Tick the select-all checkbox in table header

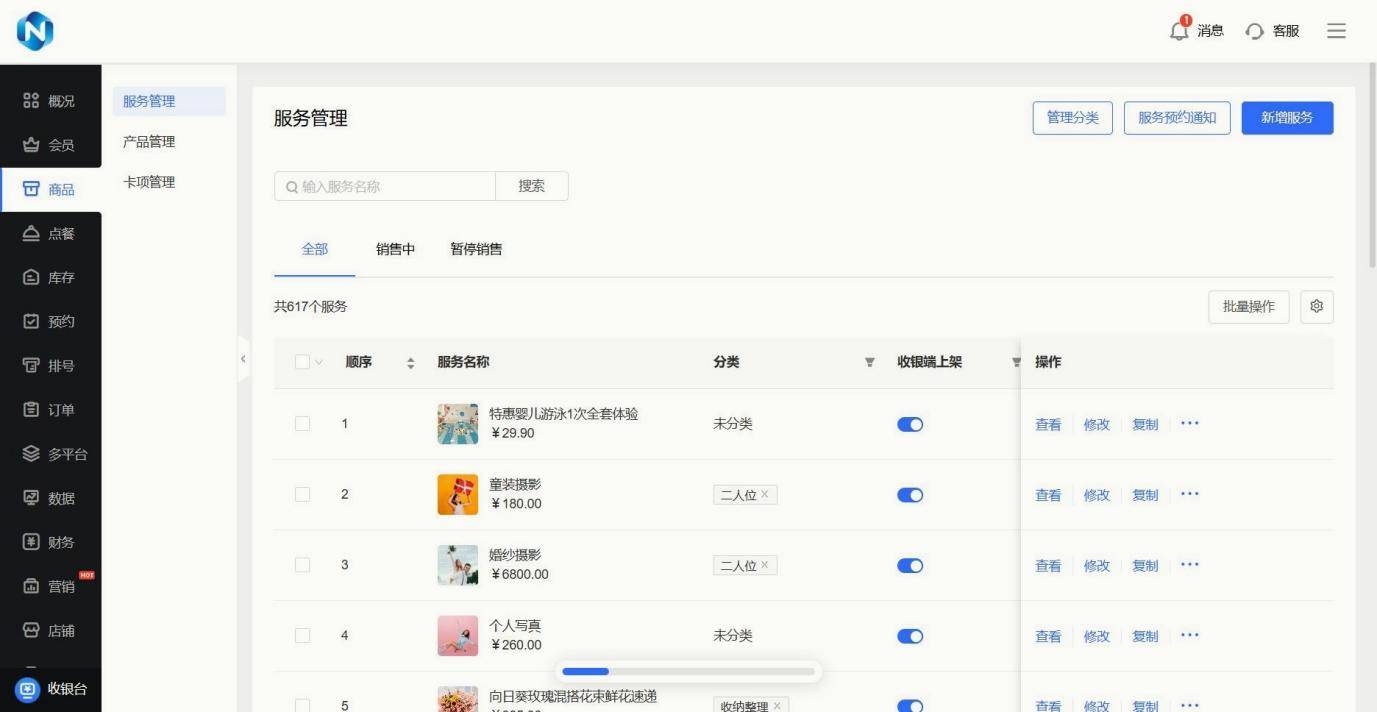tap(302, 363)
